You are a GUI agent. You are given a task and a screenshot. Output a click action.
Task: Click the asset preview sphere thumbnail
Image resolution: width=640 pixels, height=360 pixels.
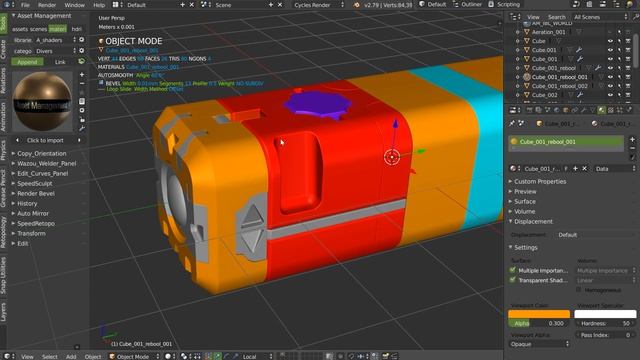coord(42,101)
